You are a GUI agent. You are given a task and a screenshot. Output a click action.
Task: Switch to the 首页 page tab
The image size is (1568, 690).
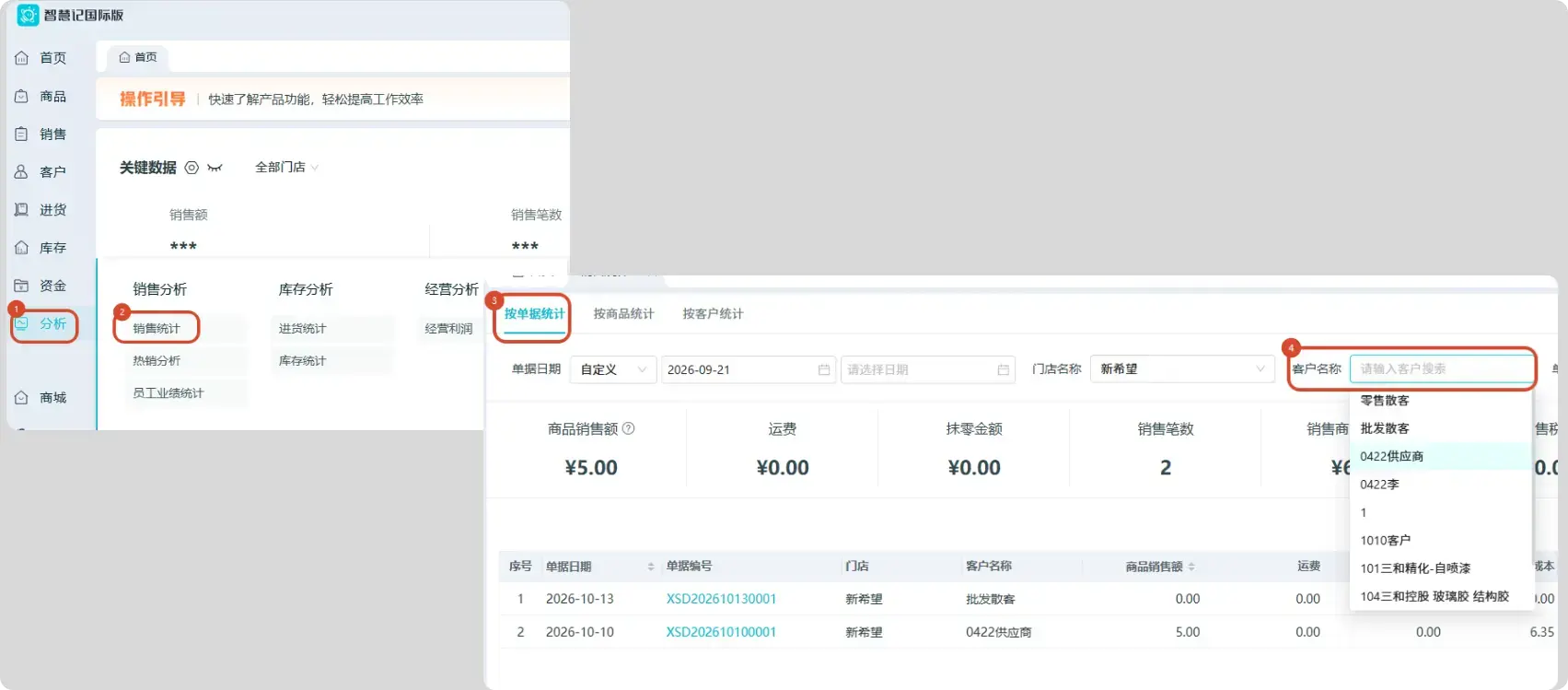[x=138, y=57]
